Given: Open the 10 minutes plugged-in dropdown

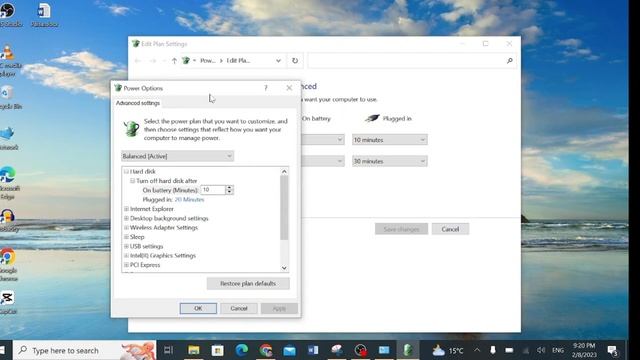Looking at the screenshot, I should 389,140.
